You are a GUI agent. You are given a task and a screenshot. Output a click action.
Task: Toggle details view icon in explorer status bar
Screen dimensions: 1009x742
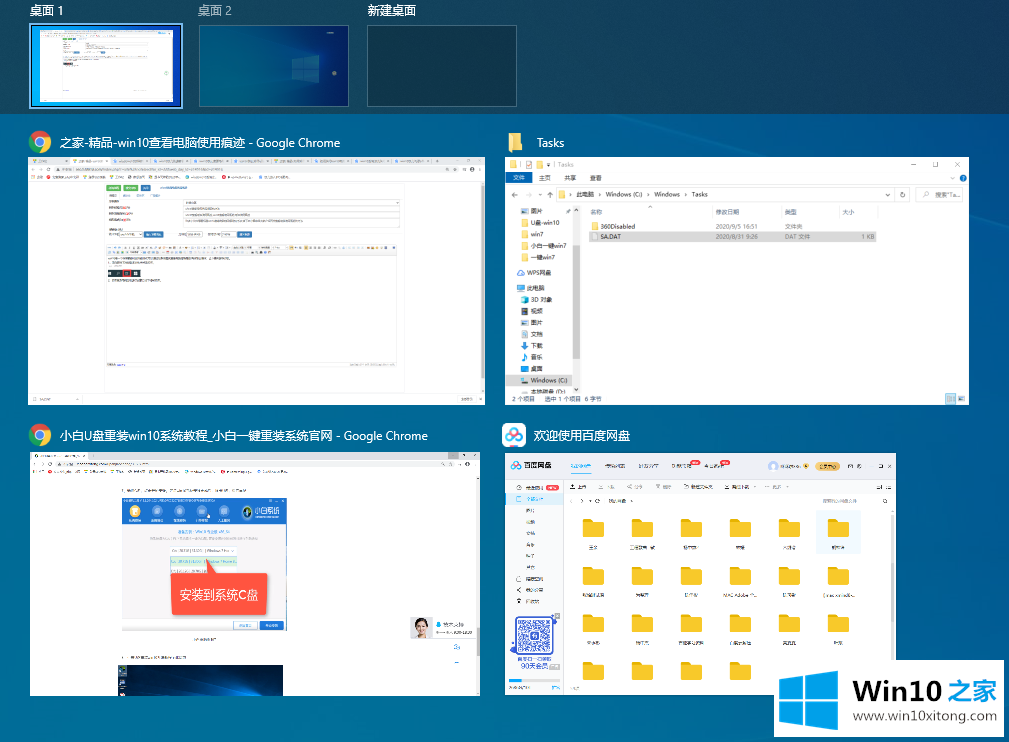point(950,399)
